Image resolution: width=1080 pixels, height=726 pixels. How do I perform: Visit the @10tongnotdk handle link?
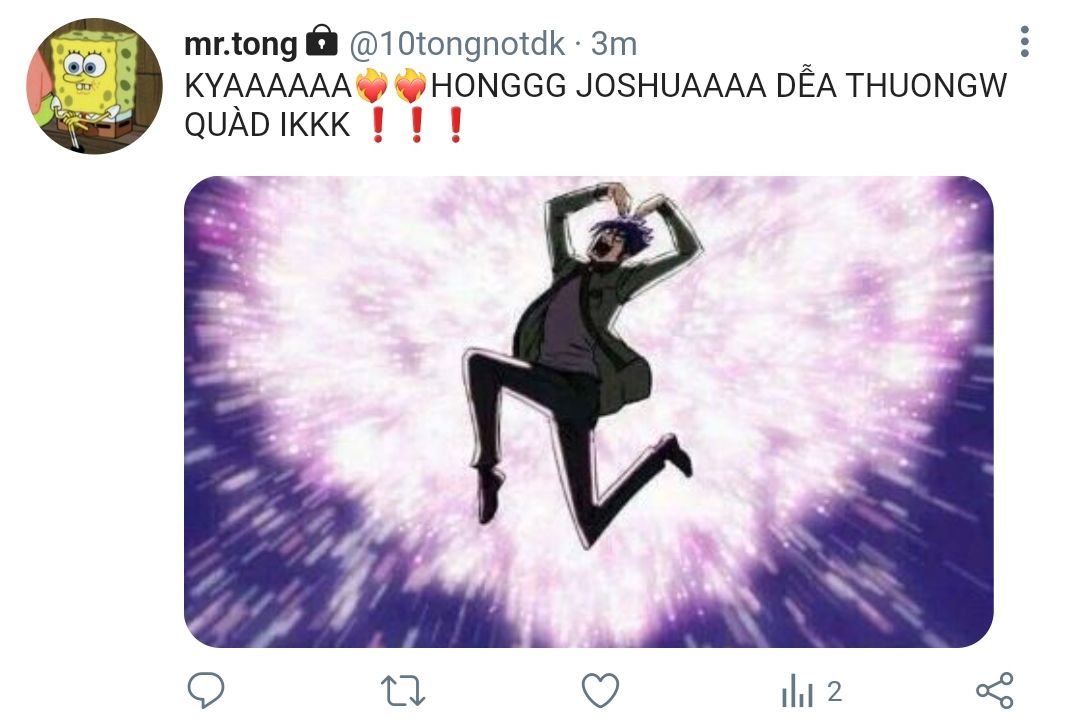(457, 44)
